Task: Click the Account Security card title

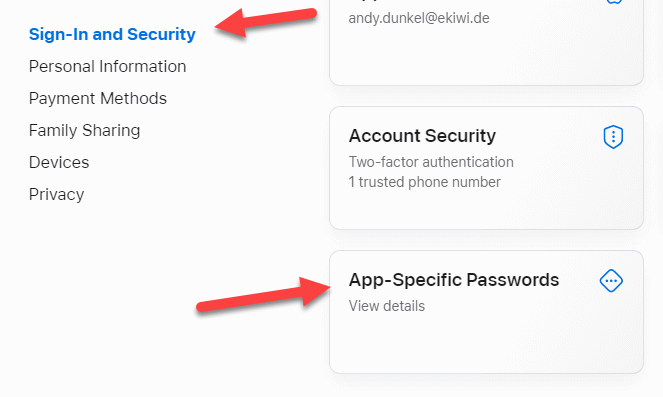Action: click(x=422, y=136)
